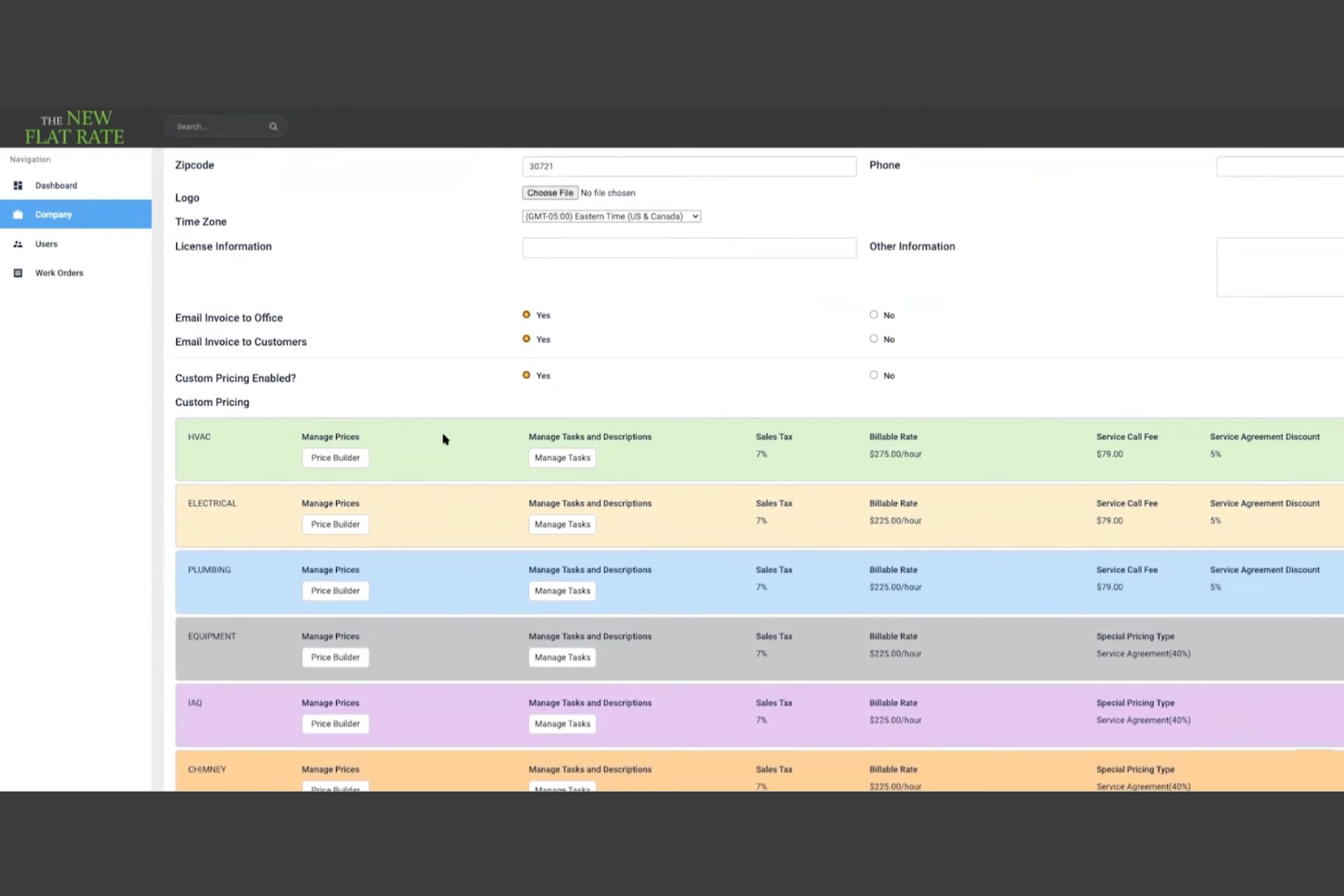Click Manage Tasks for ELECTRICAL

click(x=561, y=524)
